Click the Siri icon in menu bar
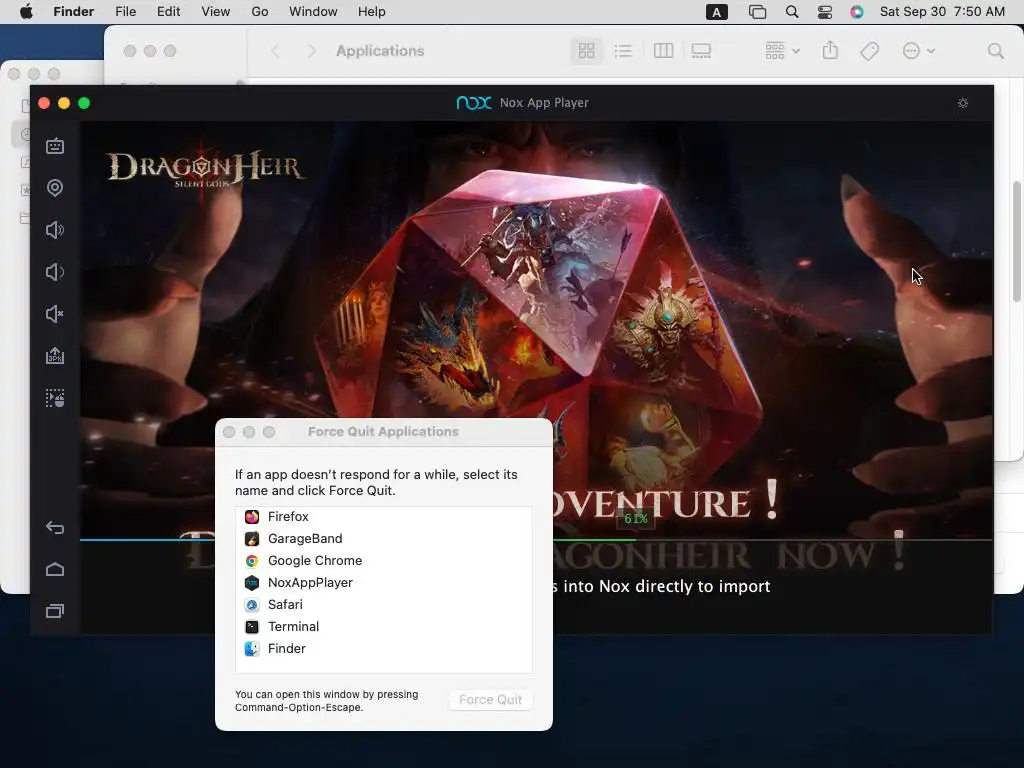The height and width of the screenshot is (768, 1024). [857, 12]
